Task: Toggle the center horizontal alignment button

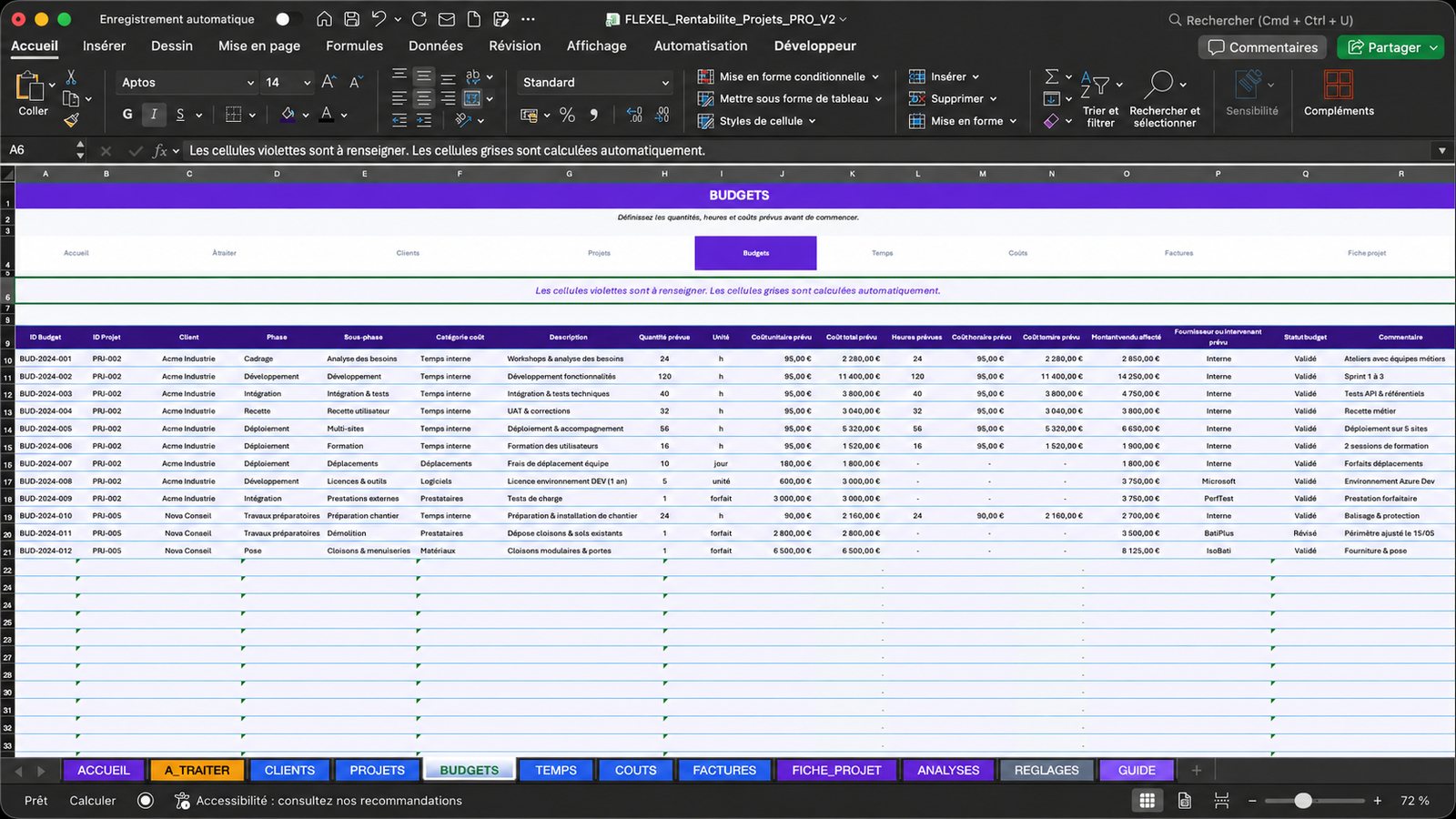Action: [x=424, y=98]
